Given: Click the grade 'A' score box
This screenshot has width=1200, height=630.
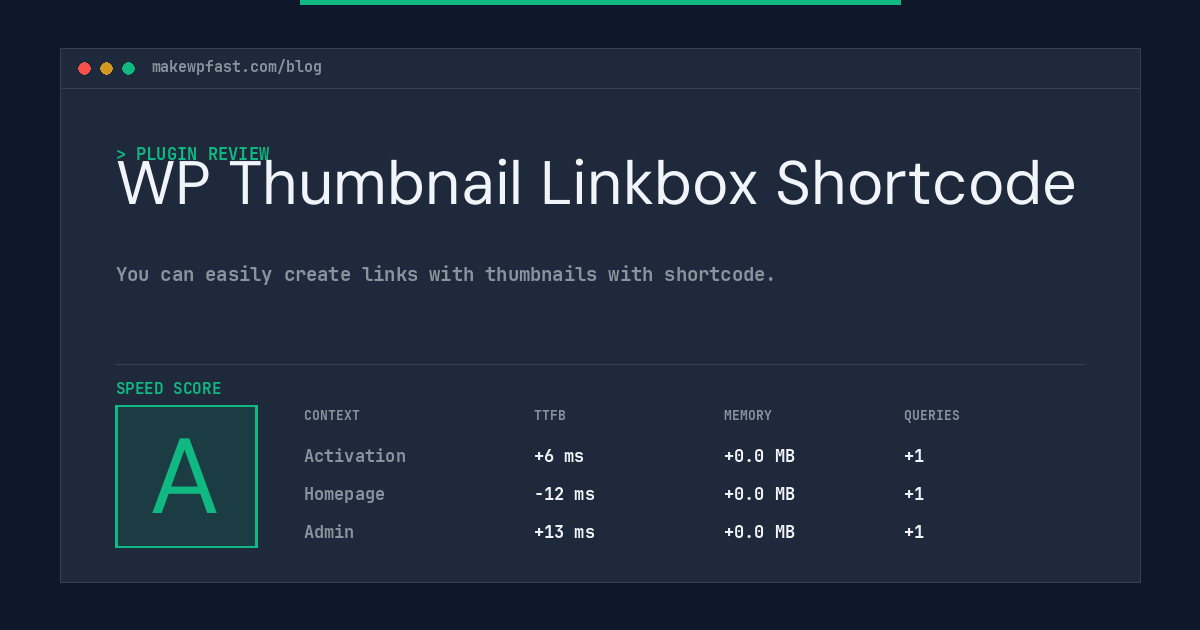Looking at the screenshot, I should (187, 476).
